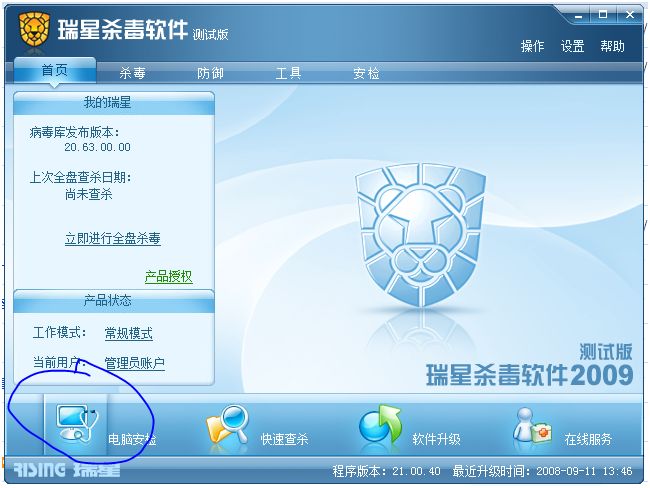Open the 电脑安检 computer checkup icon
Image resolution: width=650 pixels, height=488 pixels.
77,424
